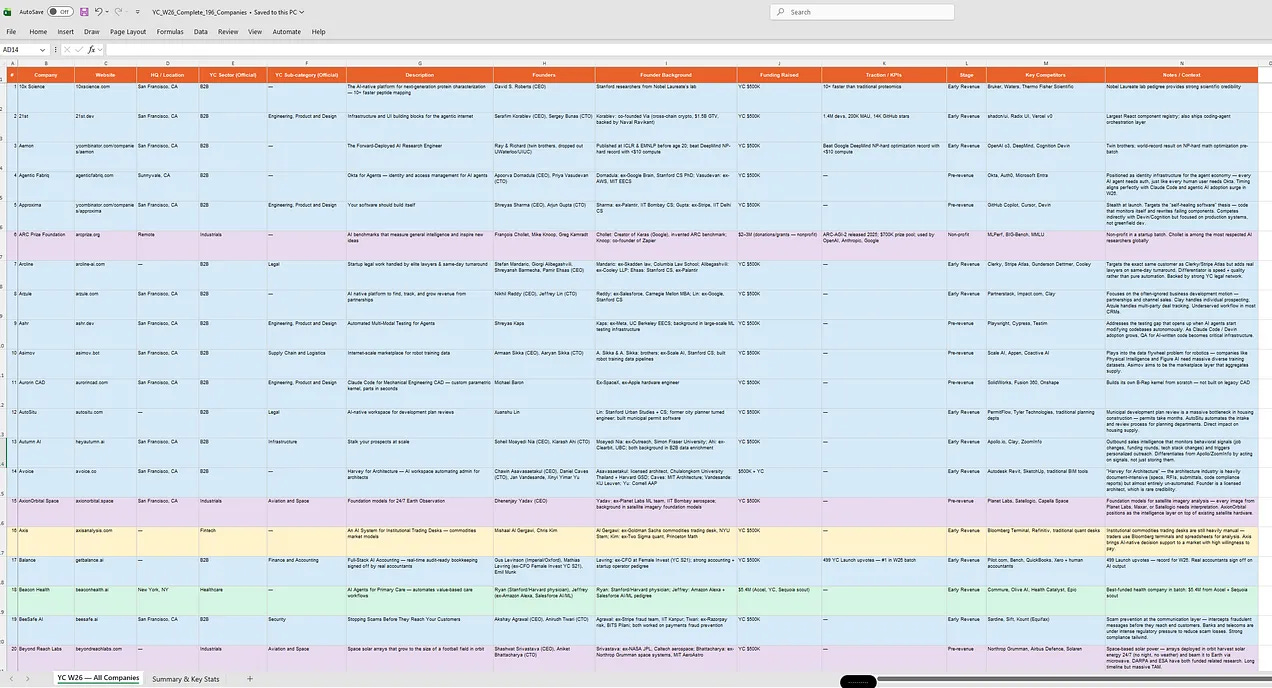Image resolution: width=1272 pixels, height=688 pixels.
Task: Open the Data ribbon tab
Action: point(201,32)
